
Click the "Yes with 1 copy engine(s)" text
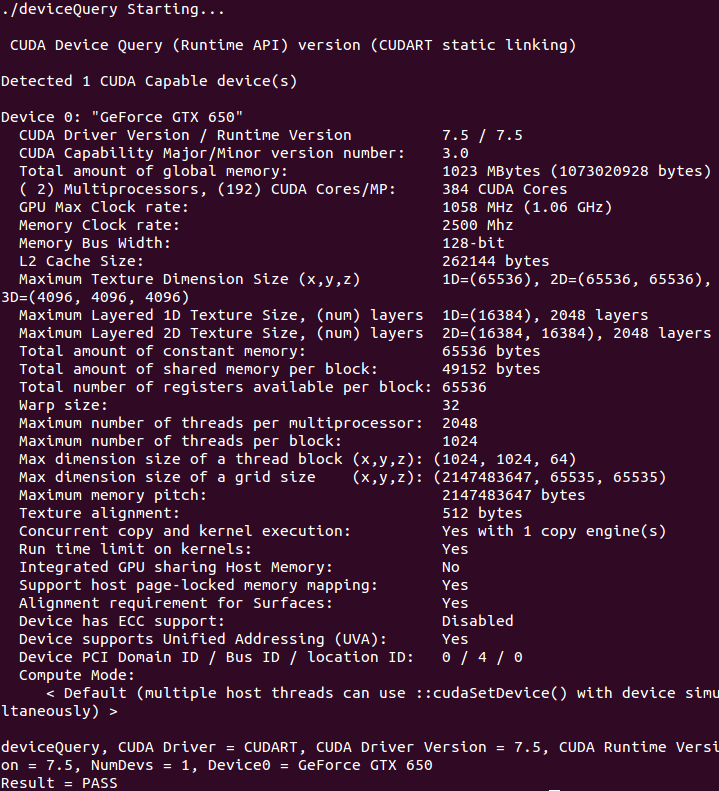point(553,531)
